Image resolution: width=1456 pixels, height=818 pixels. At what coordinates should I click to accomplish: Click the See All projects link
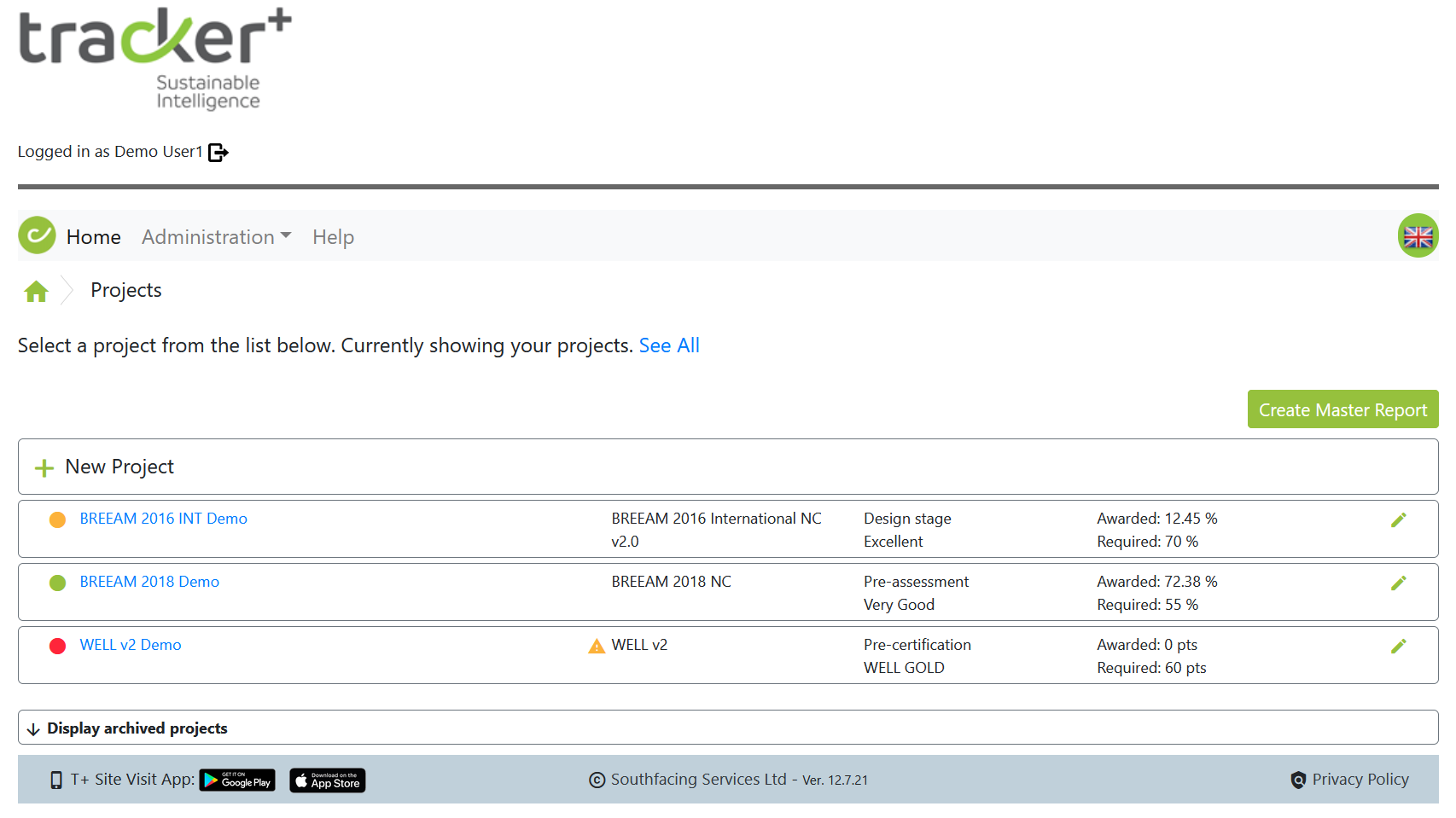click(669, 345)
